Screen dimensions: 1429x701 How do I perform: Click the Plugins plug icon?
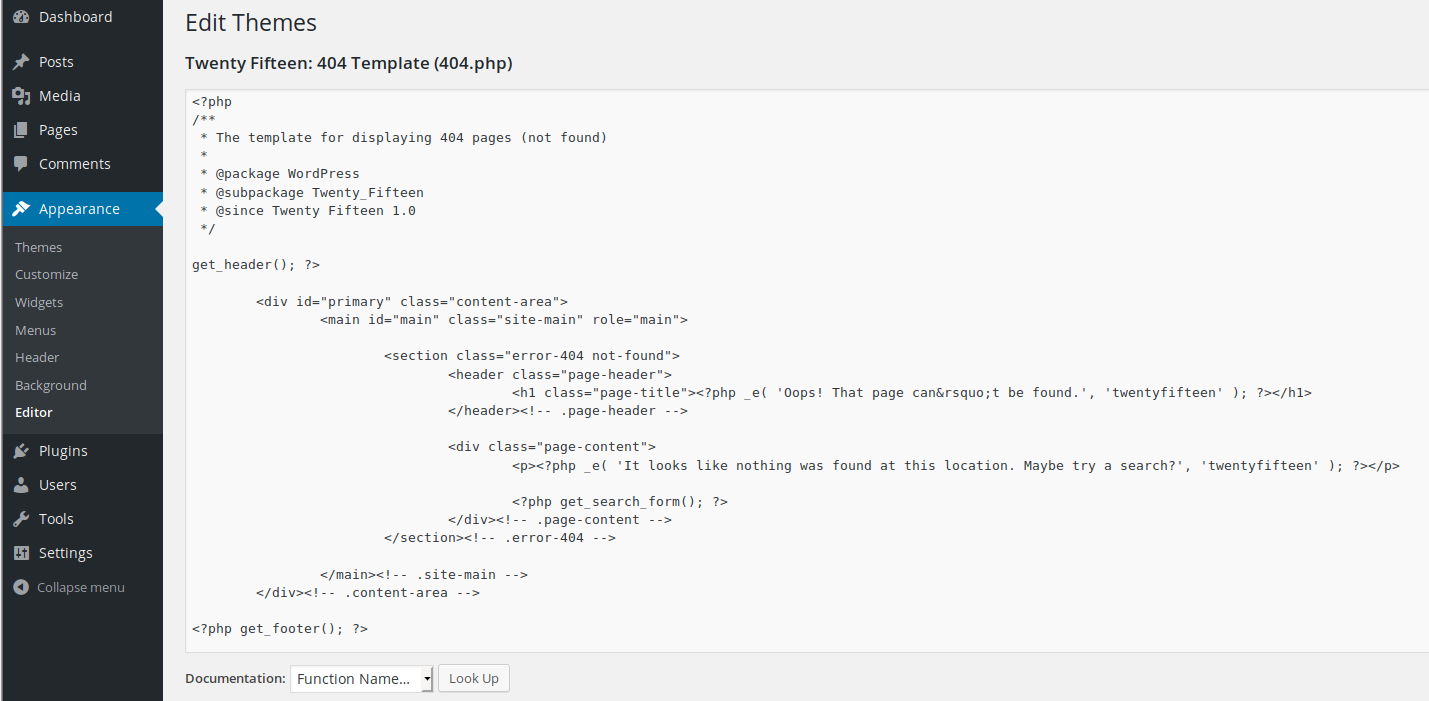point(21,451)
